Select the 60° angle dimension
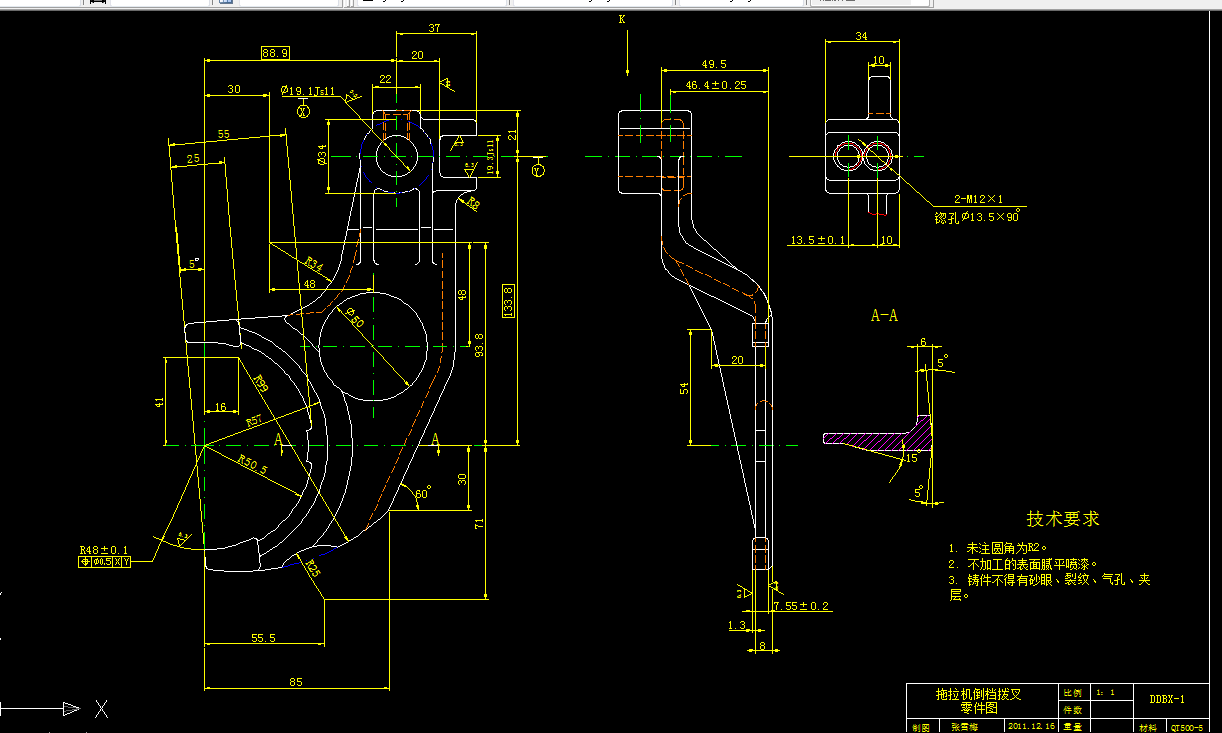 [422, 494]
